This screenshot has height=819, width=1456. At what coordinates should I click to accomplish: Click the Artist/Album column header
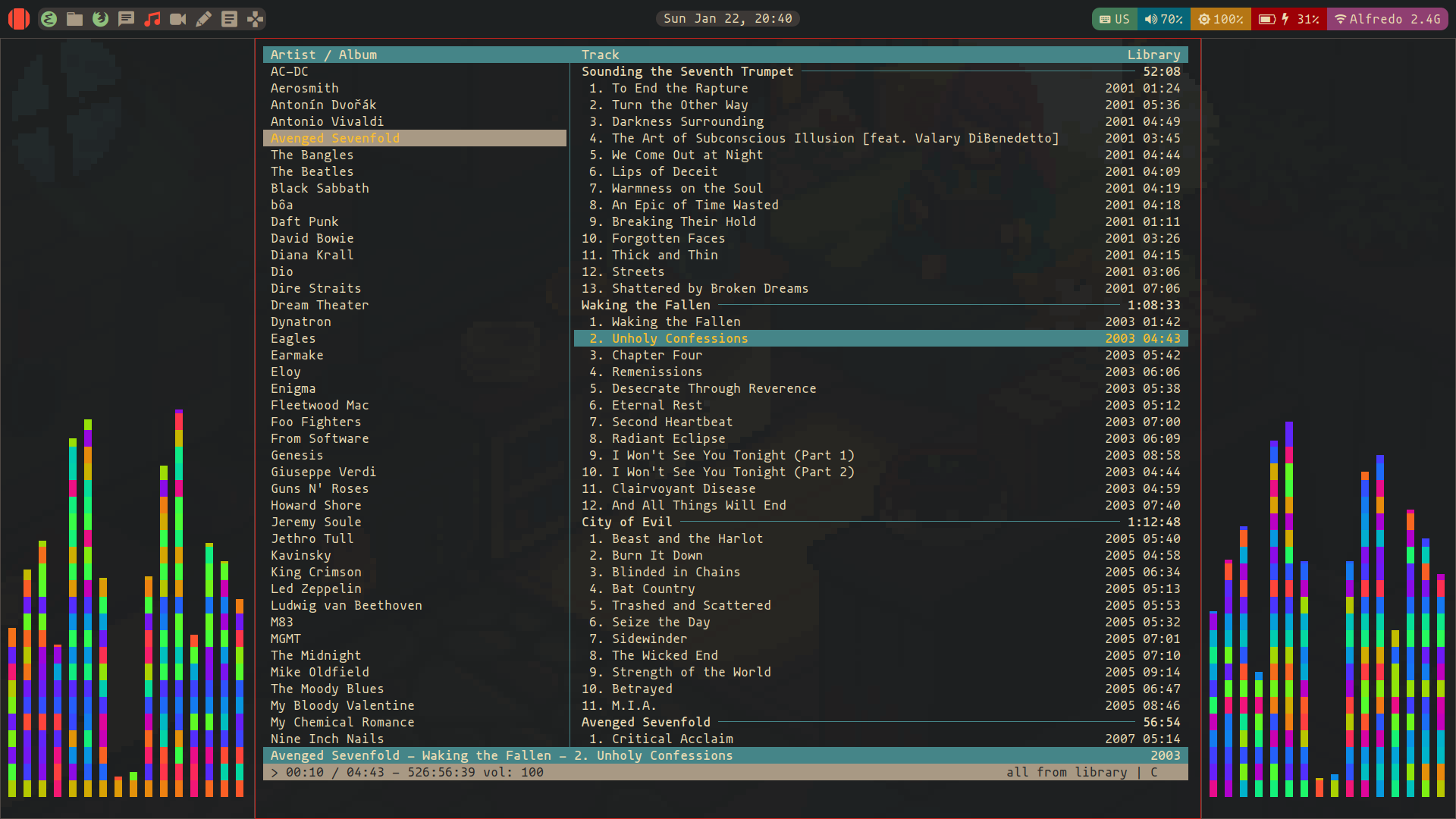pyautogui.click(x=323, y=54)
